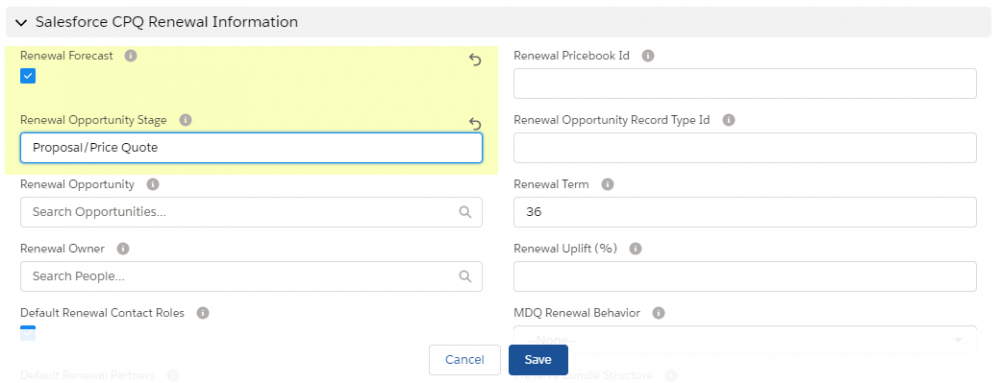The image size is (1000, 383).
Task: Show help for Renewal Owner
Action: tap(123, 249)
